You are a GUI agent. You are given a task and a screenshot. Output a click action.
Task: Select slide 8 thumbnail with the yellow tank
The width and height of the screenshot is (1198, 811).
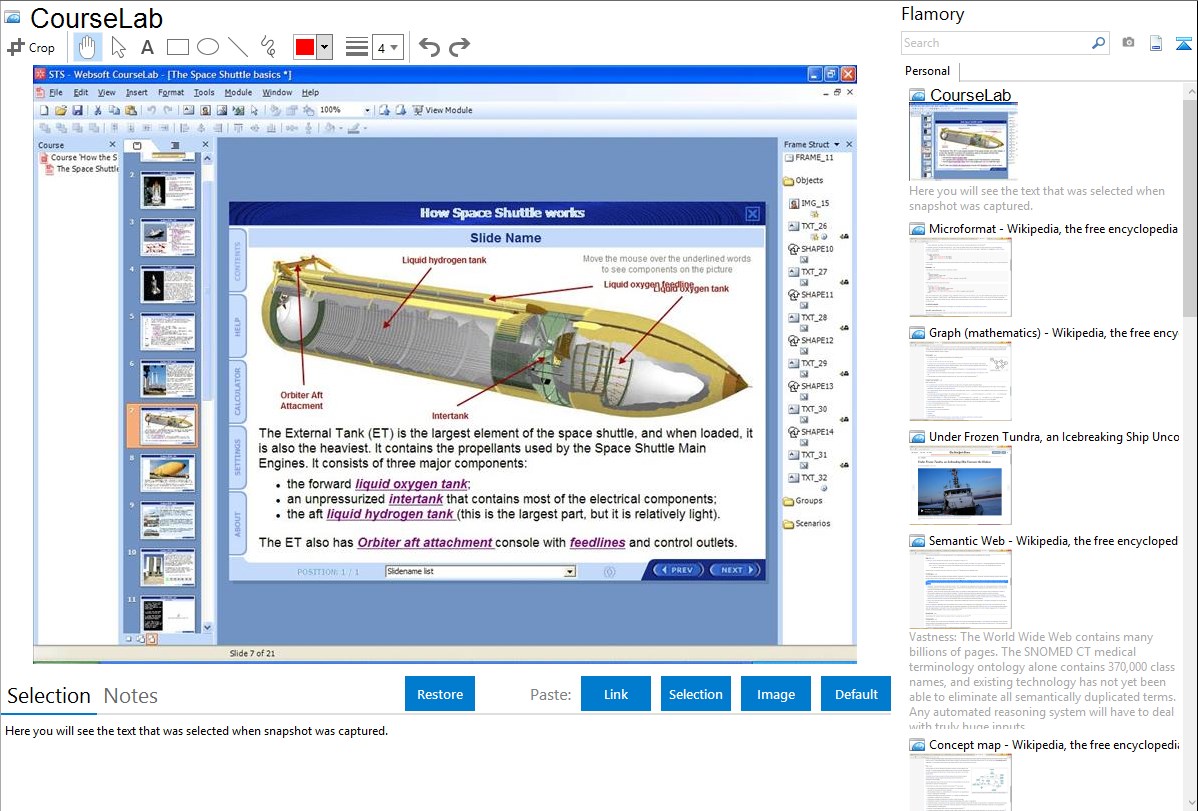click(x=167, y=473)
